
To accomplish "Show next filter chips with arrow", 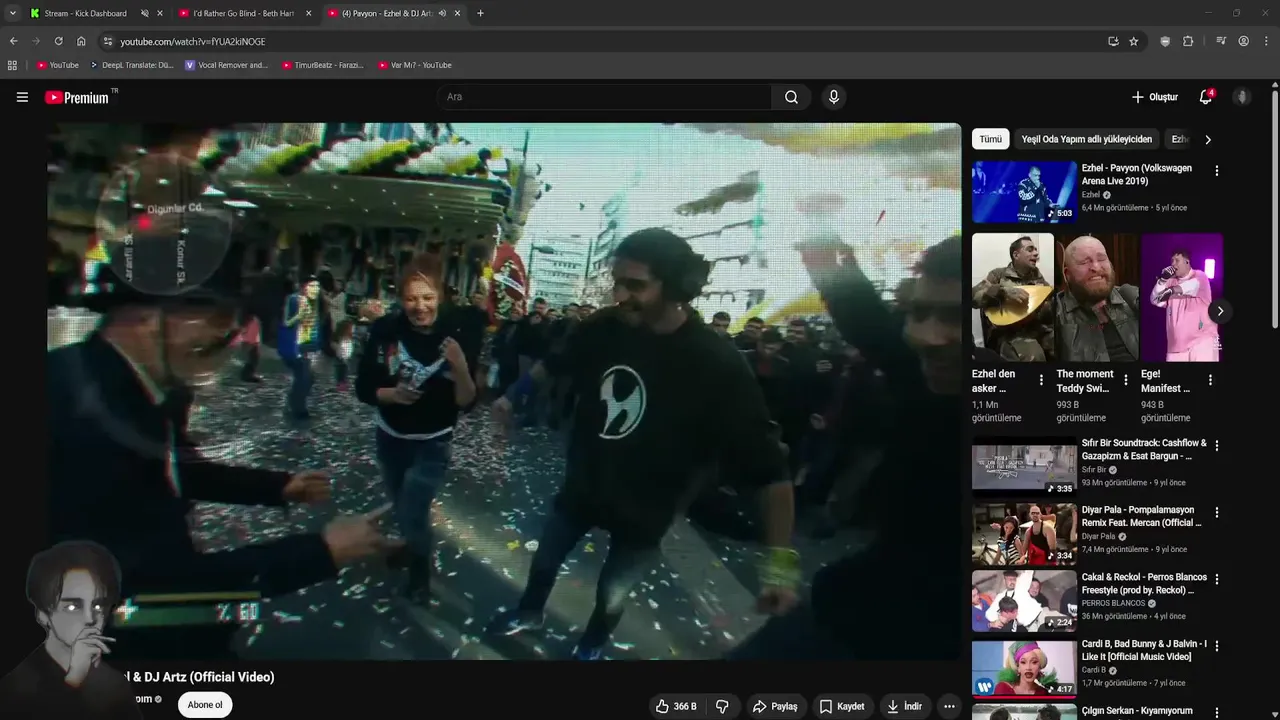I will click(1207, 139).
